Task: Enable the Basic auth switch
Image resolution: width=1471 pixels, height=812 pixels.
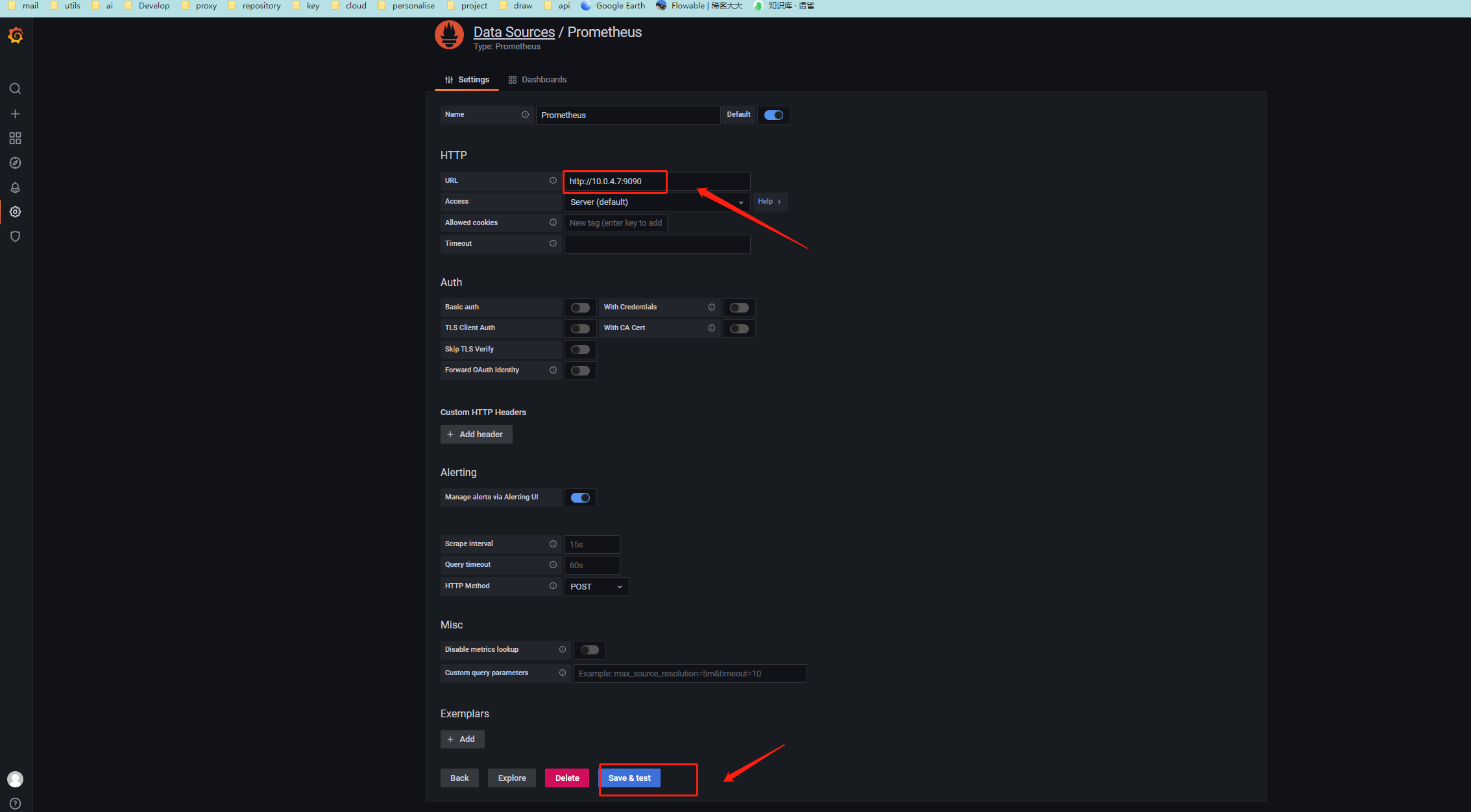Action: click(x=580, y=307)
